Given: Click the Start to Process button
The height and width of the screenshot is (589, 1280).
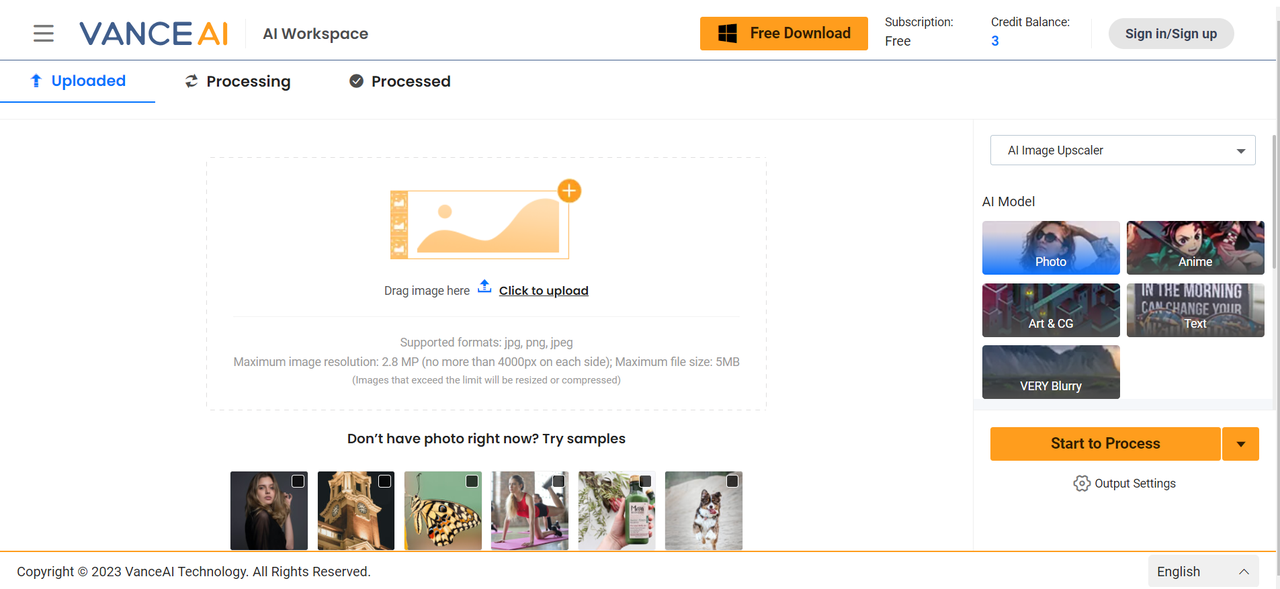Looking at the screenshot, I should tap(1105, 444).
